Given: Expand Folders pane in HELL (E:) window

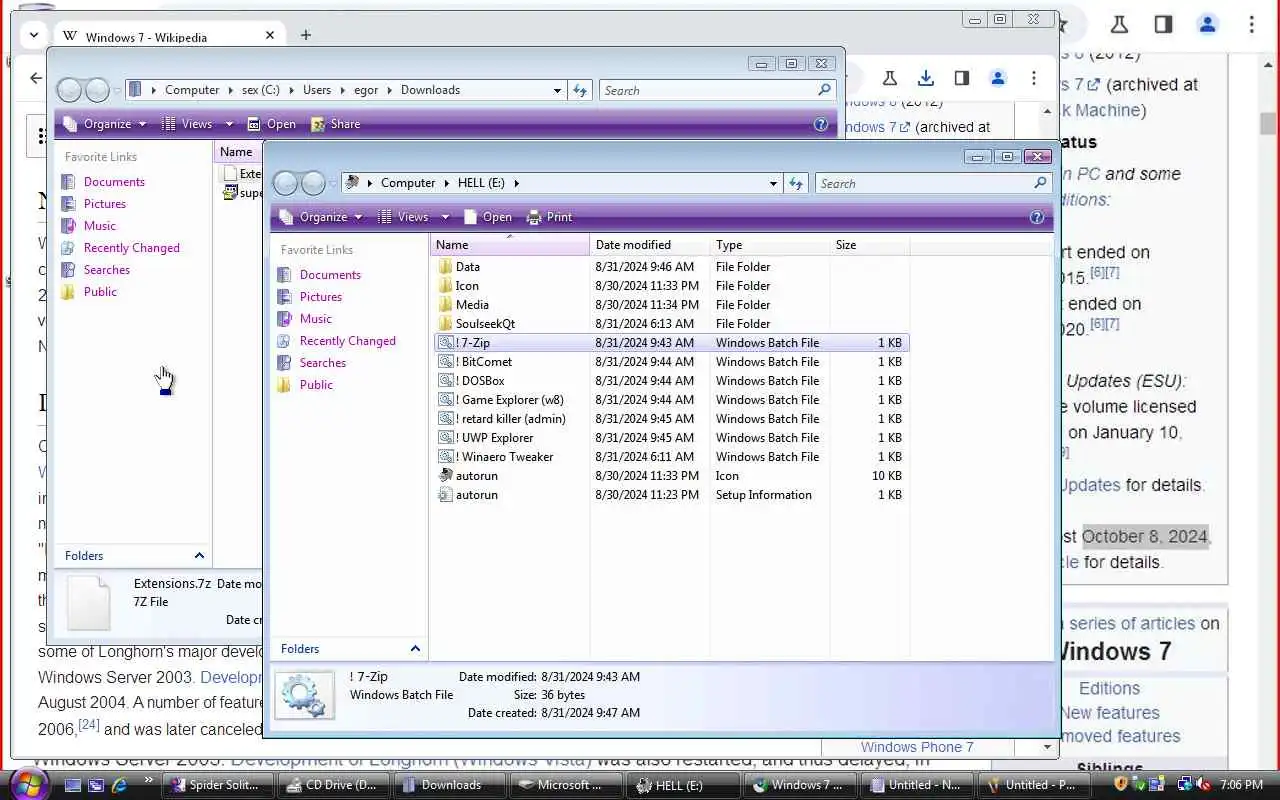Looking at the screenshot, I should [x=415, y=649].
